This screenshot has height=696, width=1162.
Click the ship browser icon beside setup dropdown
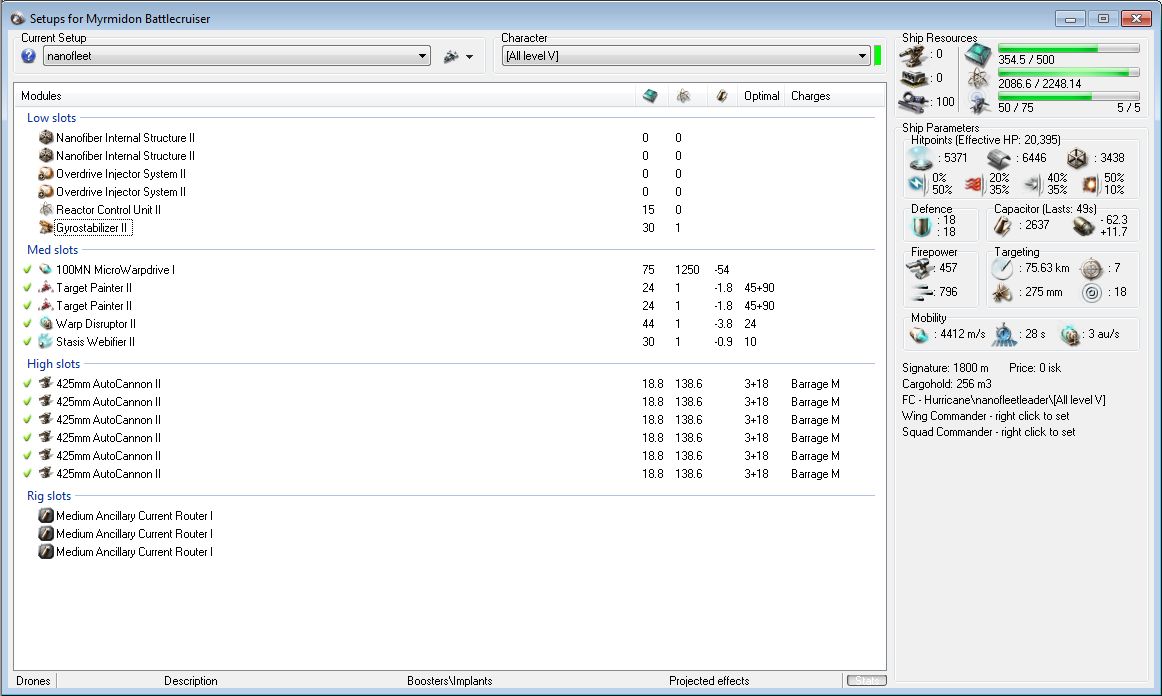[x=451, y=56]
